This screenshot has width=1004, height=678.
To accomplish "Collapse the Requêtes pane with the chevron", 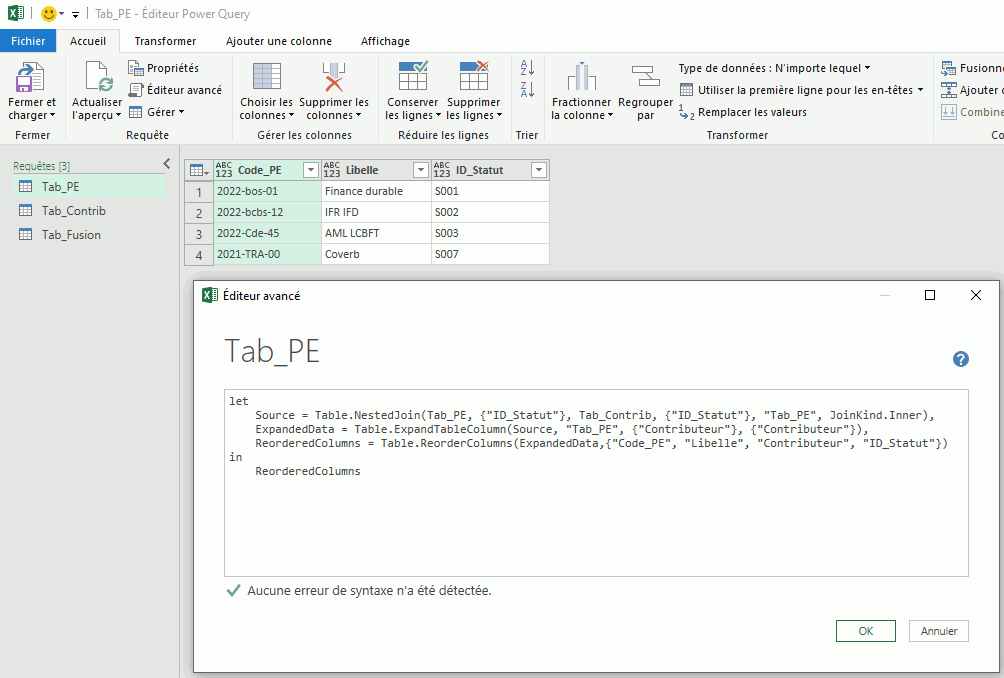I will tap(167, 164).
